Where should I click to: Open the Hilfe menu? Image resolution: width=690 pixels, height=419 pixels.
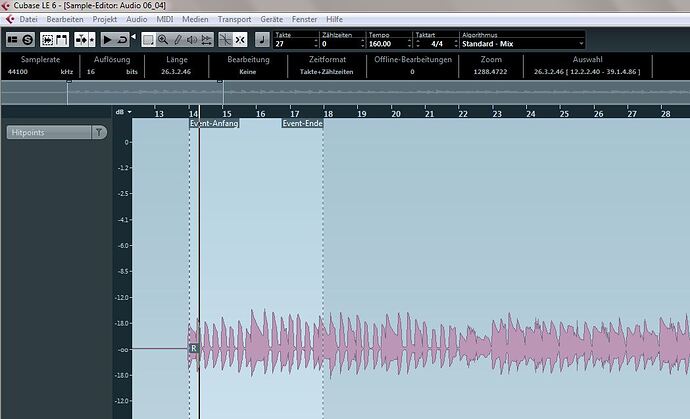(334, 19)
